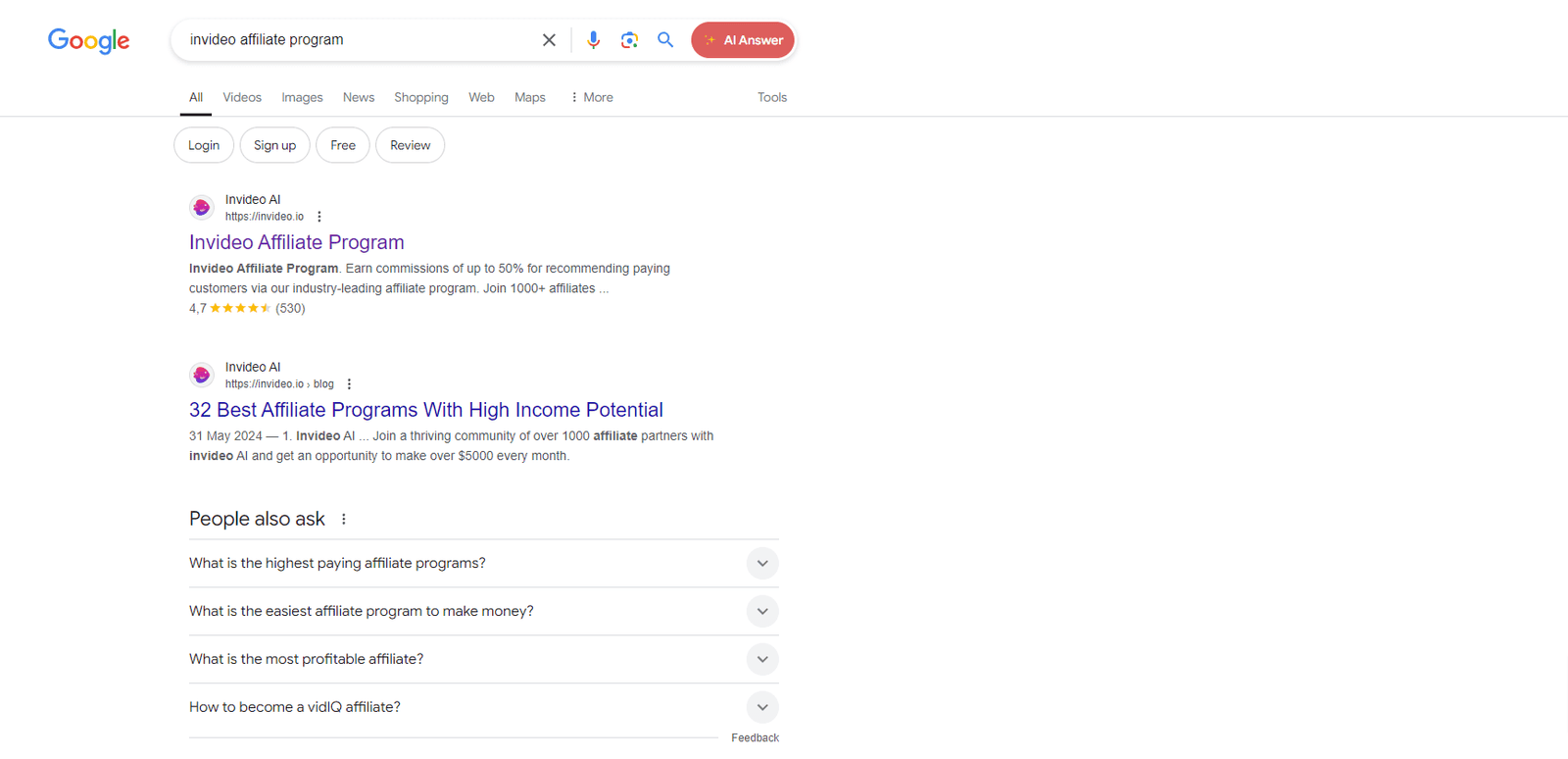Open the Maps tab
The height and width of the screenshot is (759, 1568).
pyautogui.click(x=530, y=97)
